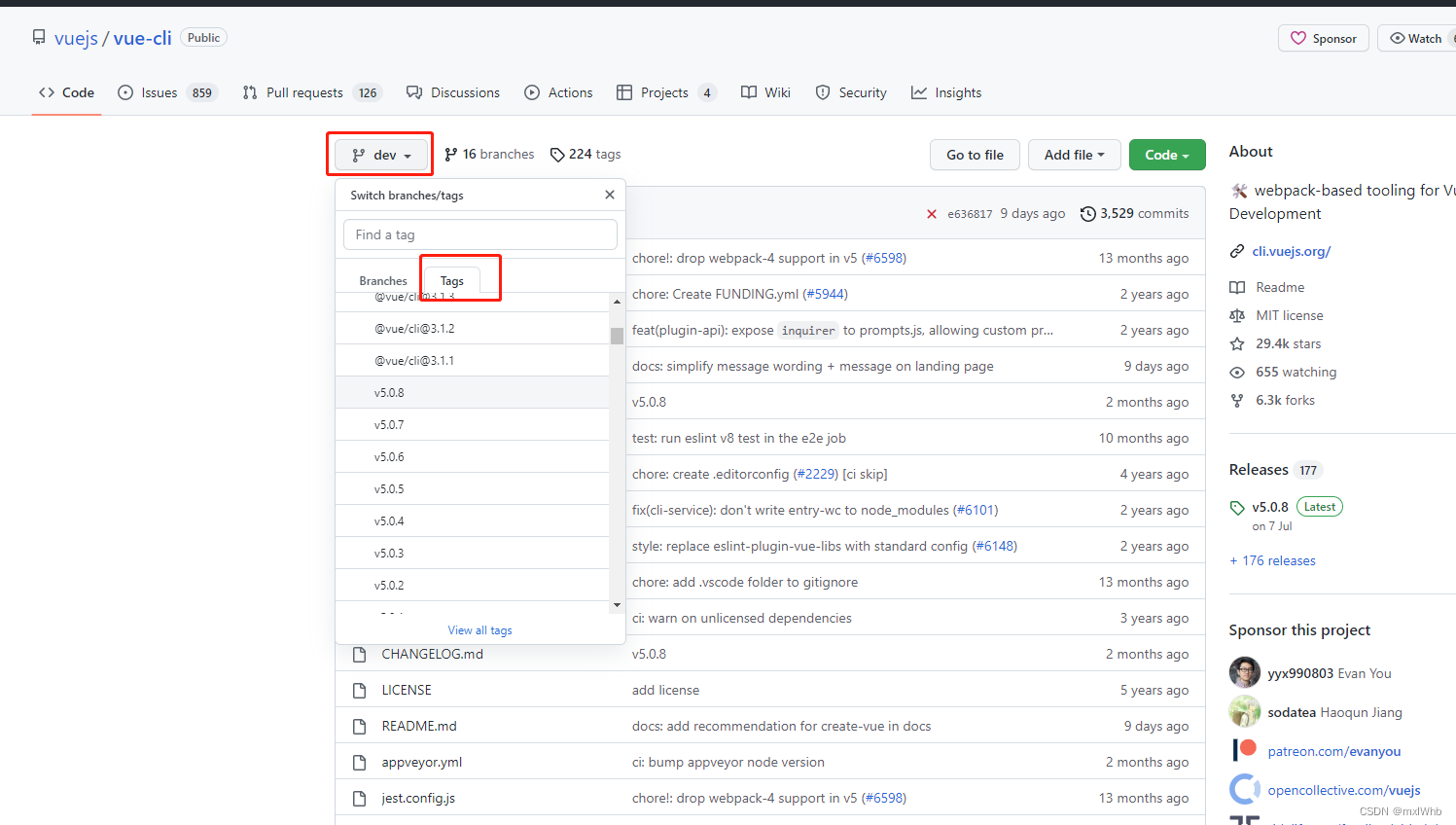Open the Projects tab
1456x825 pixels.
click(x=666, y=92)
